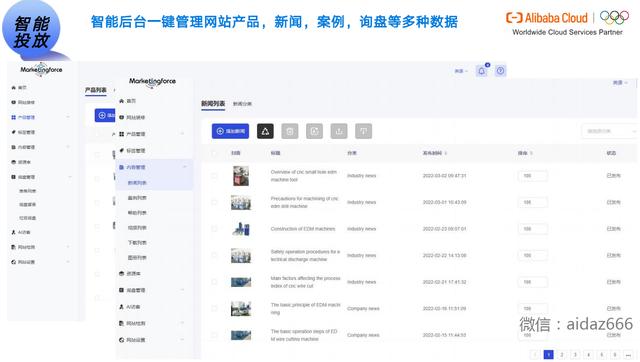Expand 产品管理 chevron in left background sidebar
Viewport: 640px width, 362px height.
pyautogui.click(x=68, y=117)
